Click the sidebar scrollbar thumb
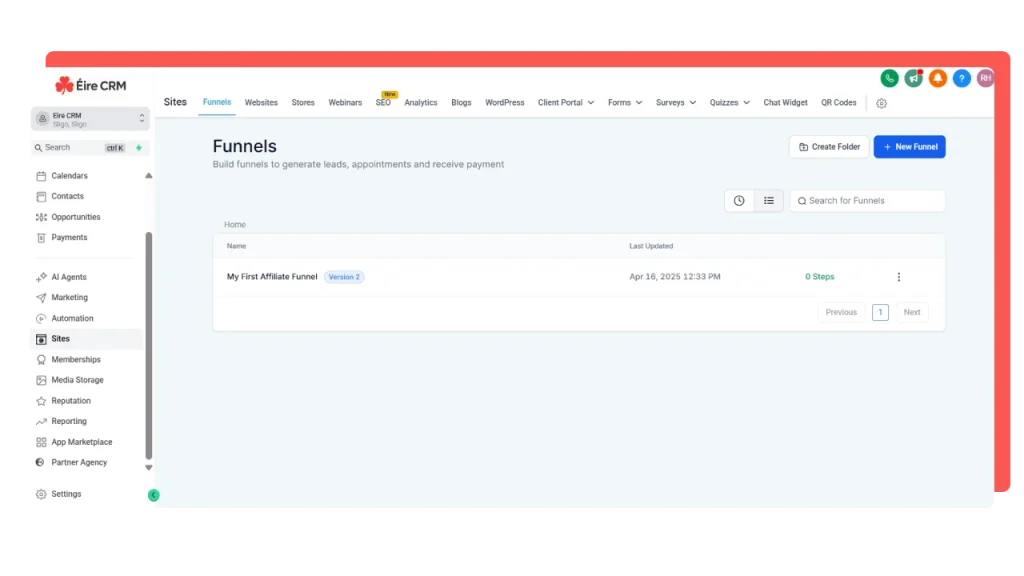 [x=148, y=346]
